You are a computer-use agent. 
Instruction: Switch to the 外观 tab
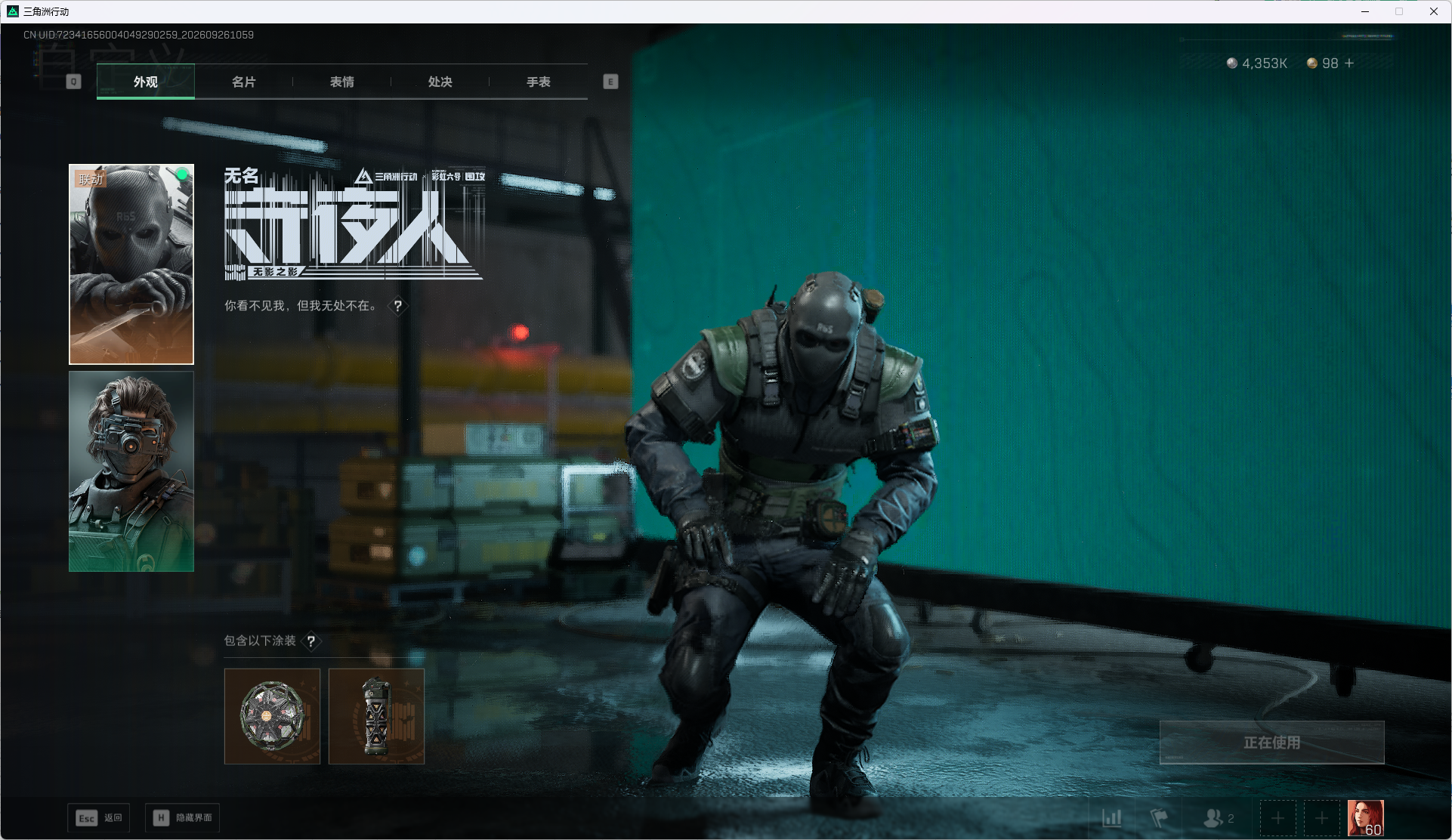coord(146,82)
